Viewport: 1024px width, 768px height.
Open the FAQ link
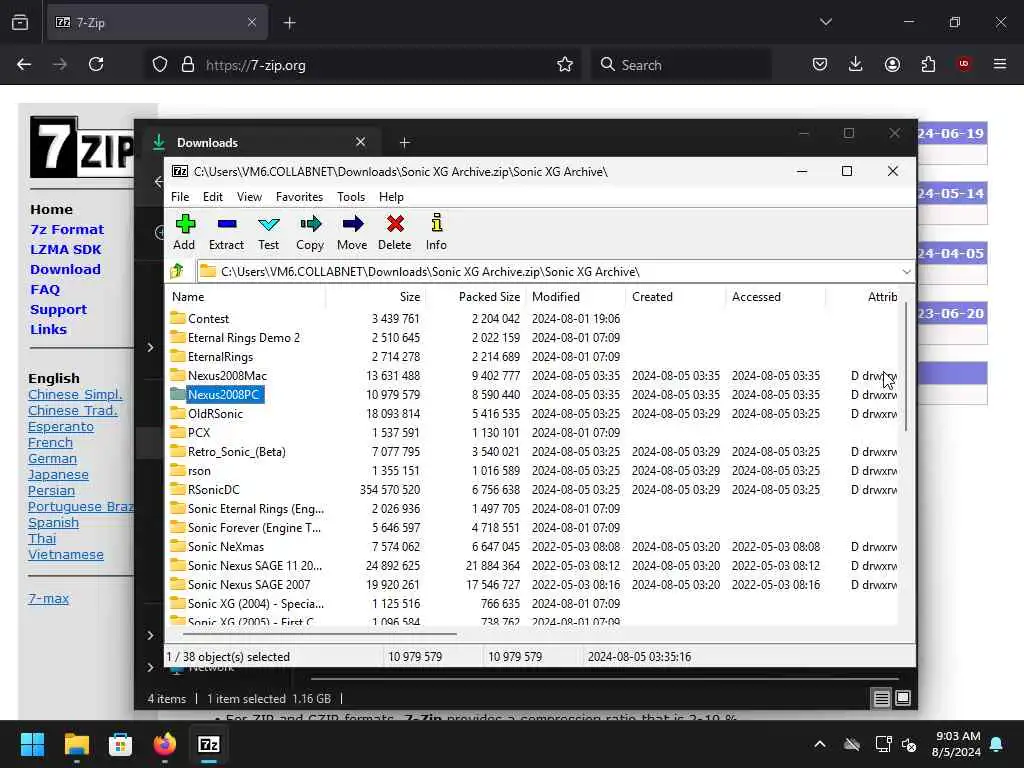[x=44, y=289]
